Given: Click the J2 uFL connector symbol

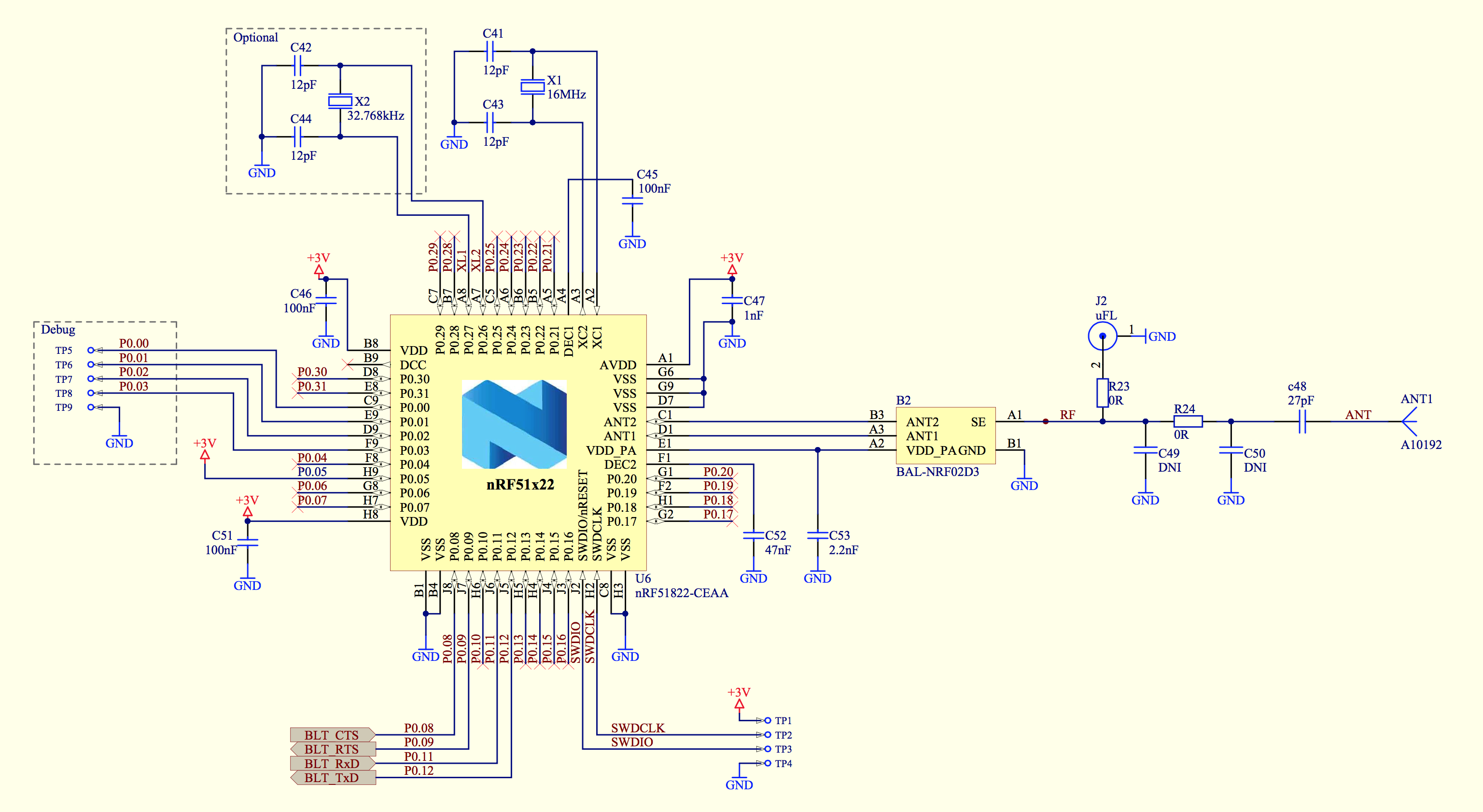Looking at the screenshot, I should (x=1103, y=336).
